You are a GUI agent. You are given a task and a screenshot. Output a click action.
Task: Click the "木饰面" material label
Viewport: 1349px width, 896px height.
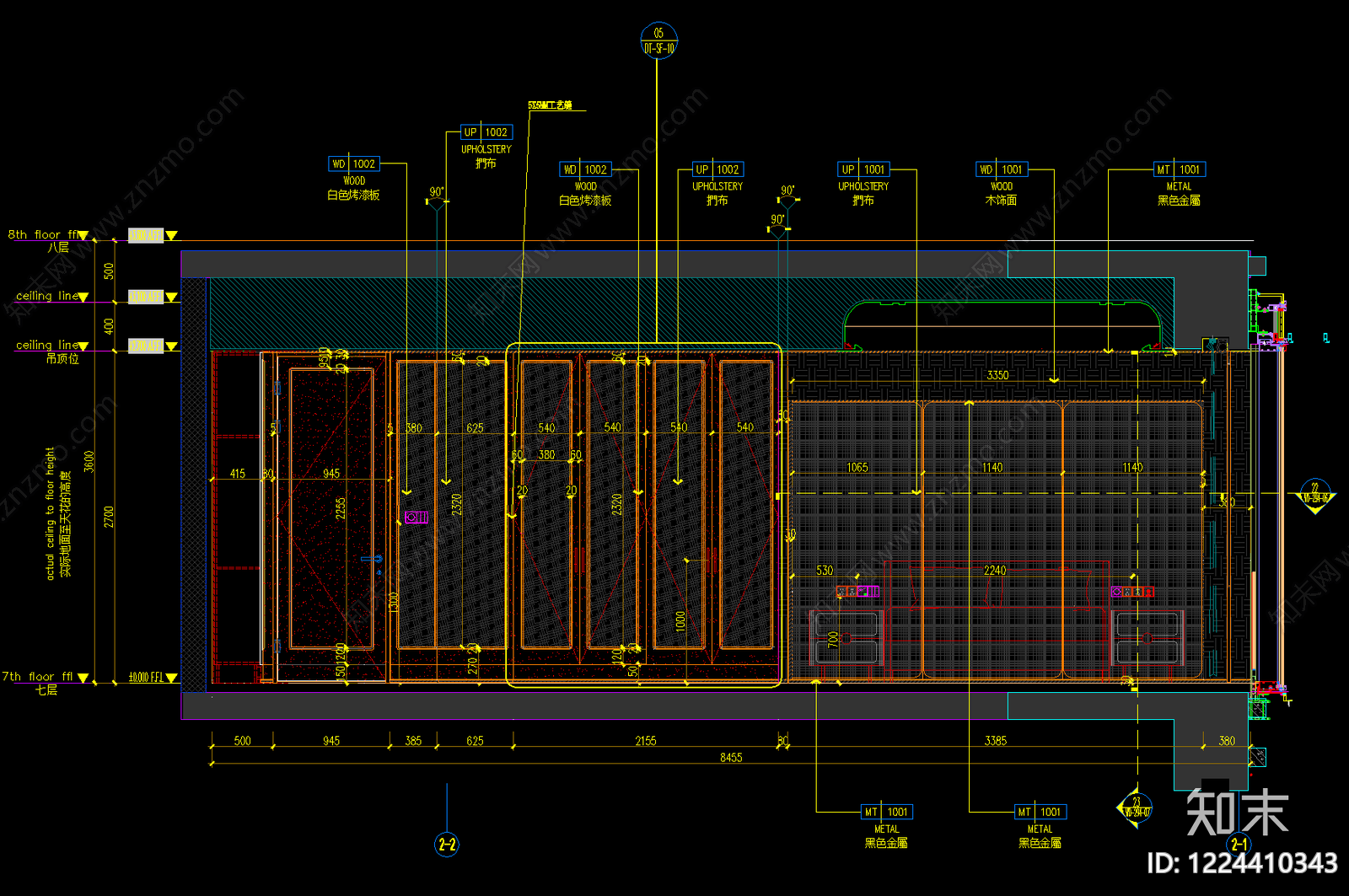[x=1002, y=201]
